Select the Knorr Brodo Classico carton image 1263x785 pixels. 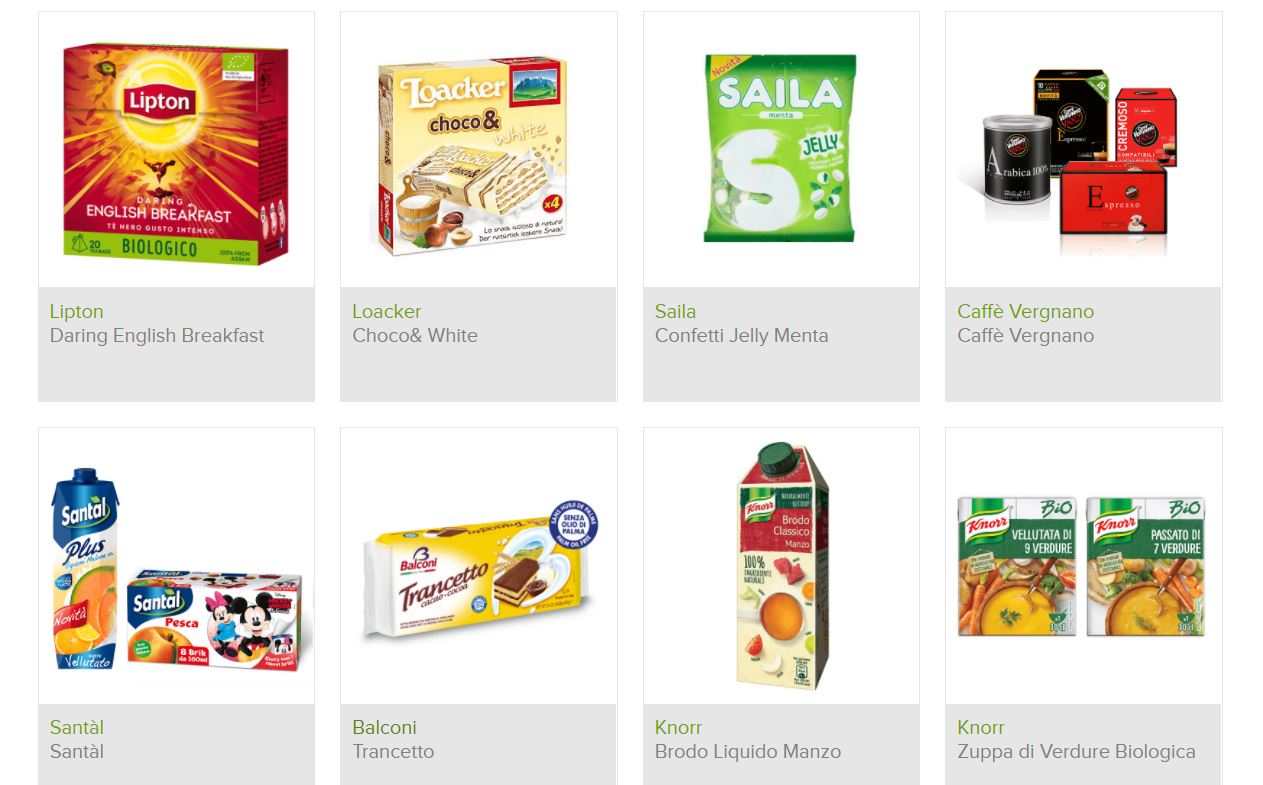[x=783, y=566]
